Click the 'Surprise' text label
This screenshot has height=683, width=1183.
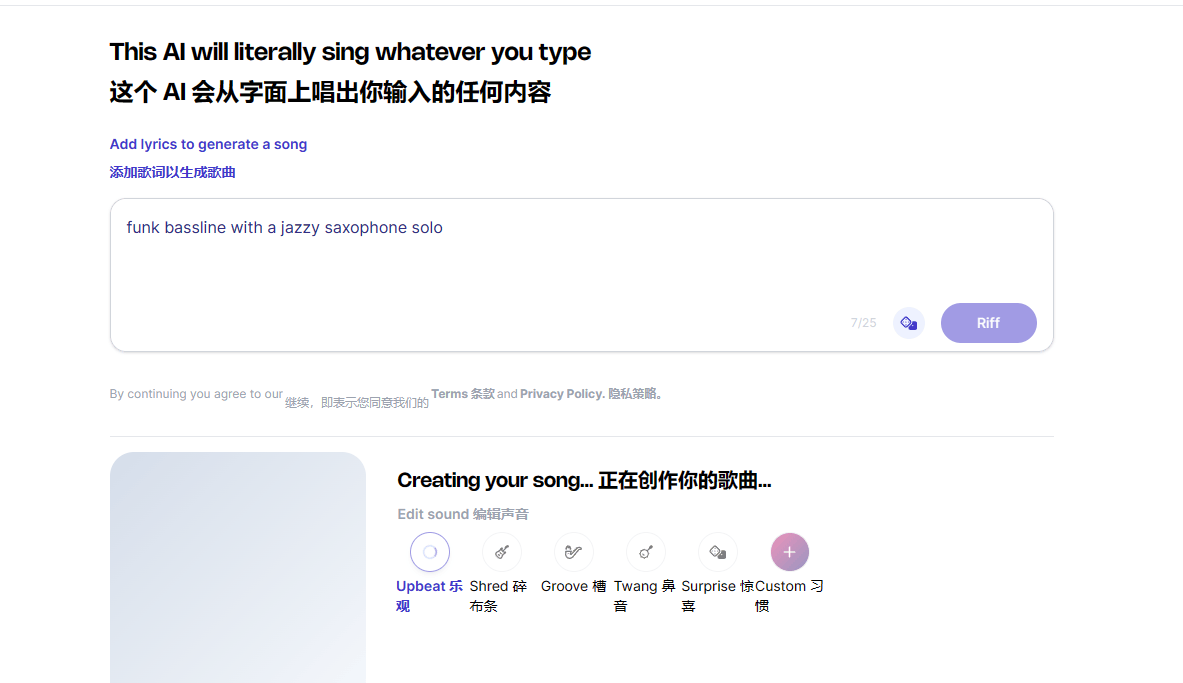pos(709,586)
